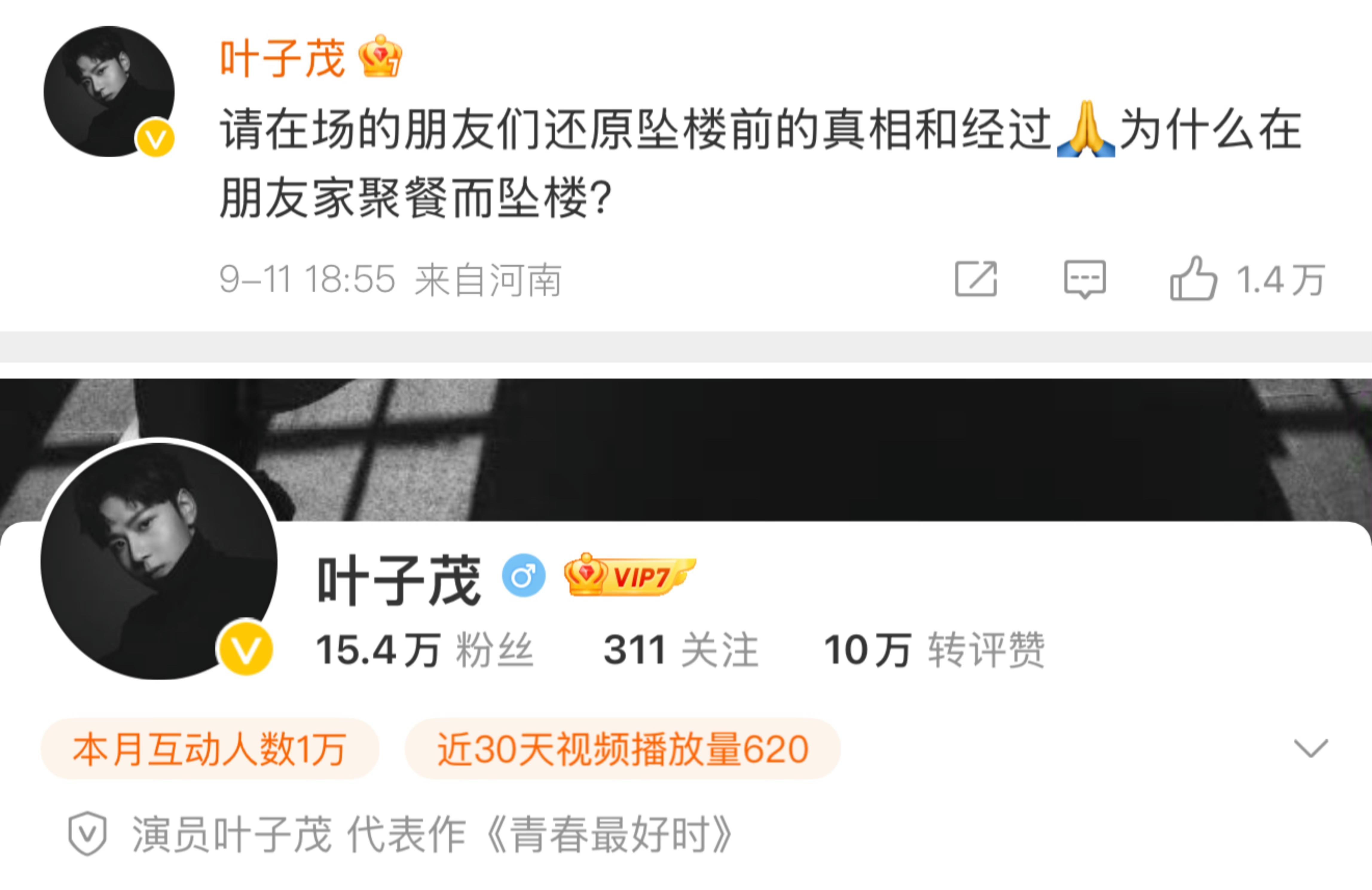
Task: Tap the VIP7 badge on profile
Action: point(630,574)
